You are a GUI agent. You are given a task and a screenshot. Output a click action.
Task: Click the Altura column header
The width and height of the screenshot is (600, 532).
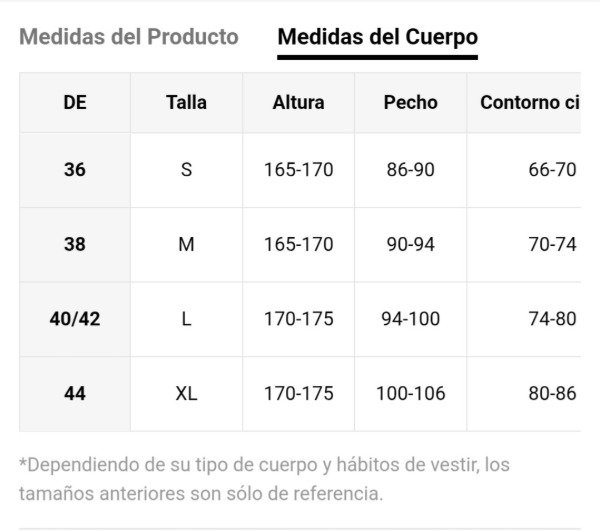point(298,102)
